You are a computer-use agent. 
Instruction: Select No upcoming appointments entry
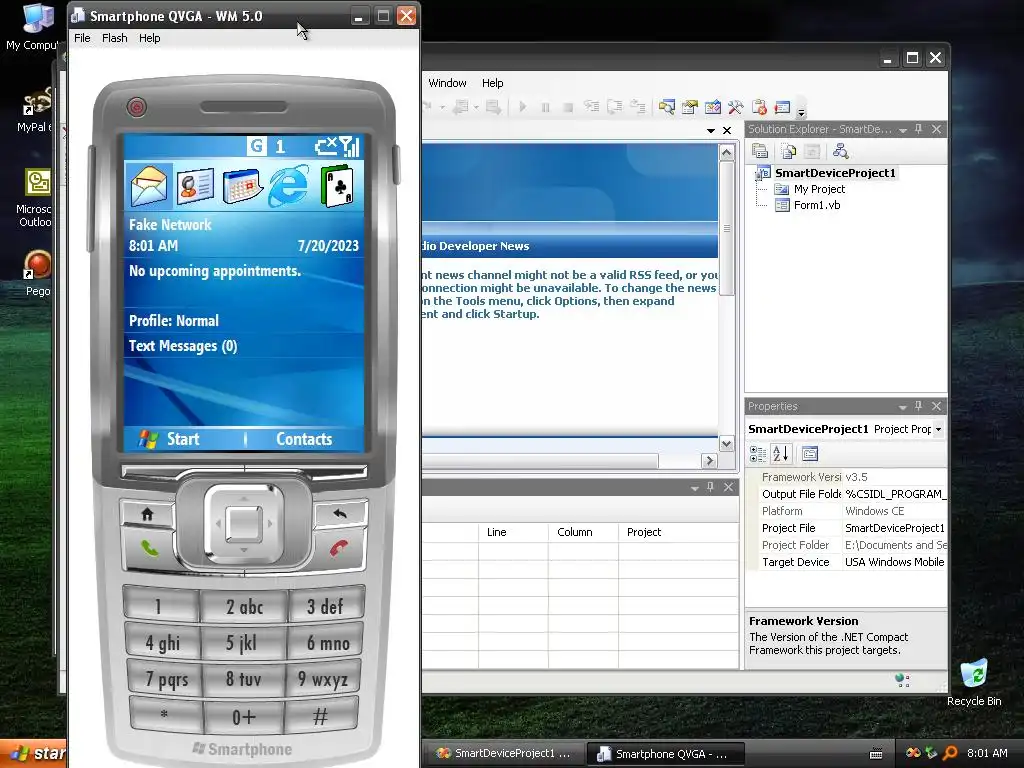244,271
